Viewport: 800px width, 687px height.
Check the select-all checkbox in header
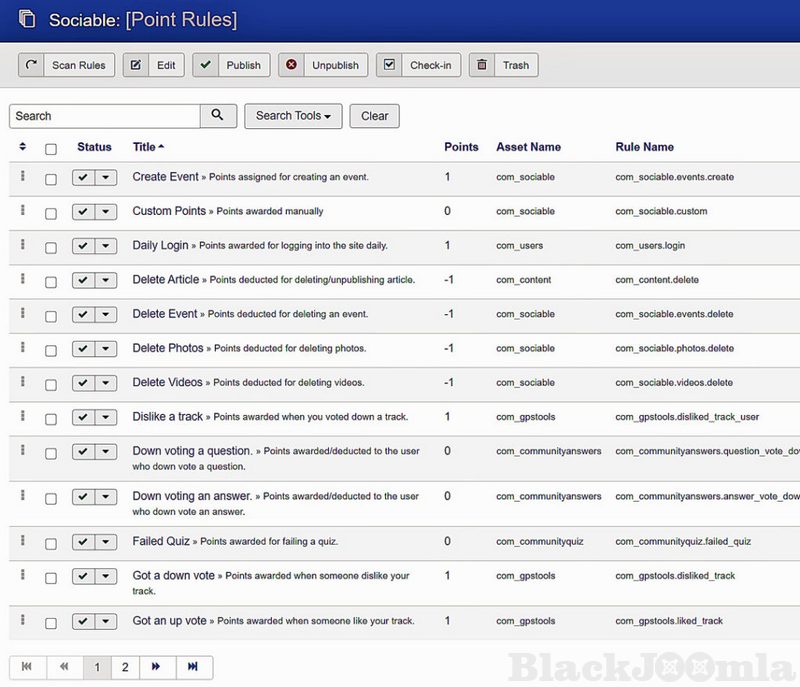tap(51, 148)
